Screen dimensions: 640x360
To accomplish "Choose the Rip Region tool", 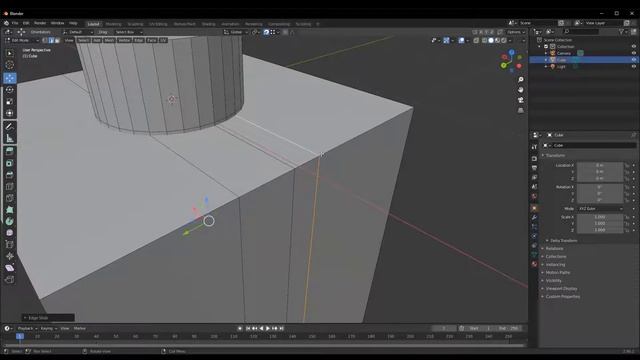I will [9, 280].
